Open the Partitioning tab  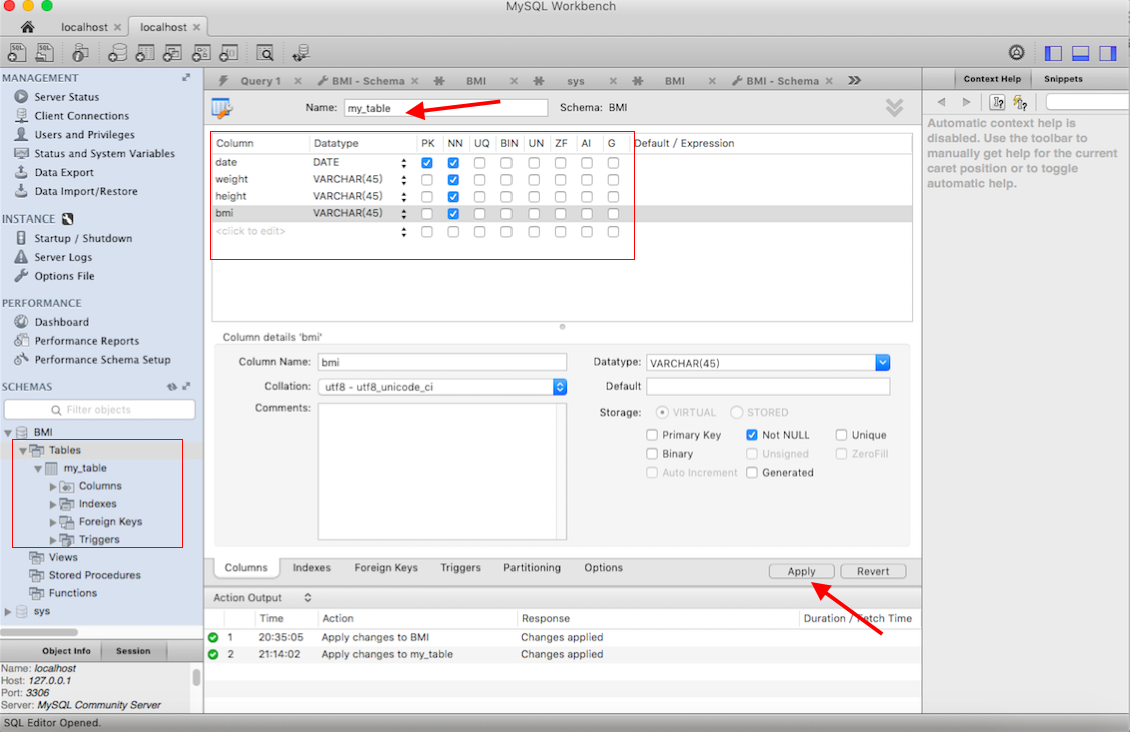point(532,568)
